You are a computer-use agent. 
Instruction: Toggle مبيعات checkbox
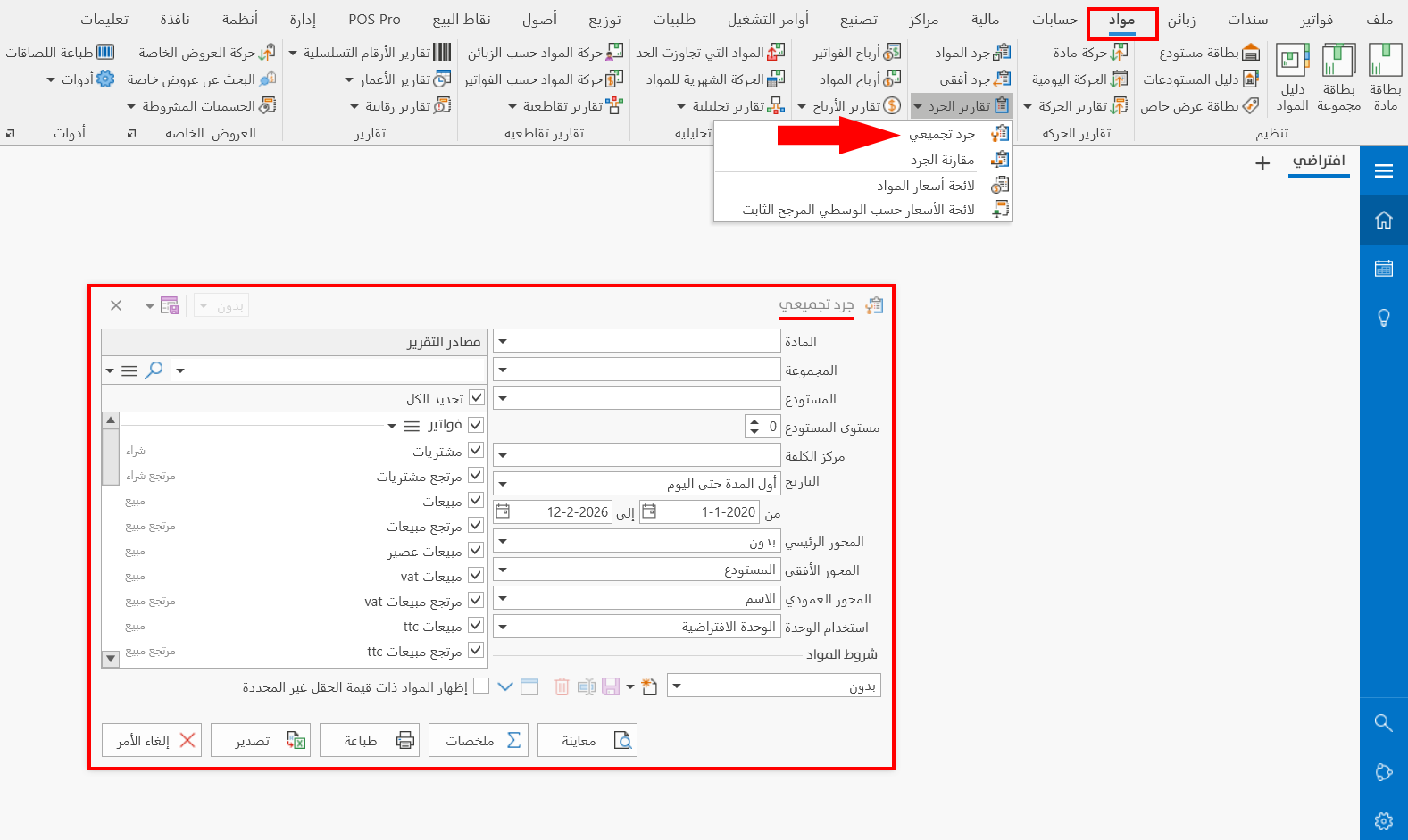click(477, 500)
